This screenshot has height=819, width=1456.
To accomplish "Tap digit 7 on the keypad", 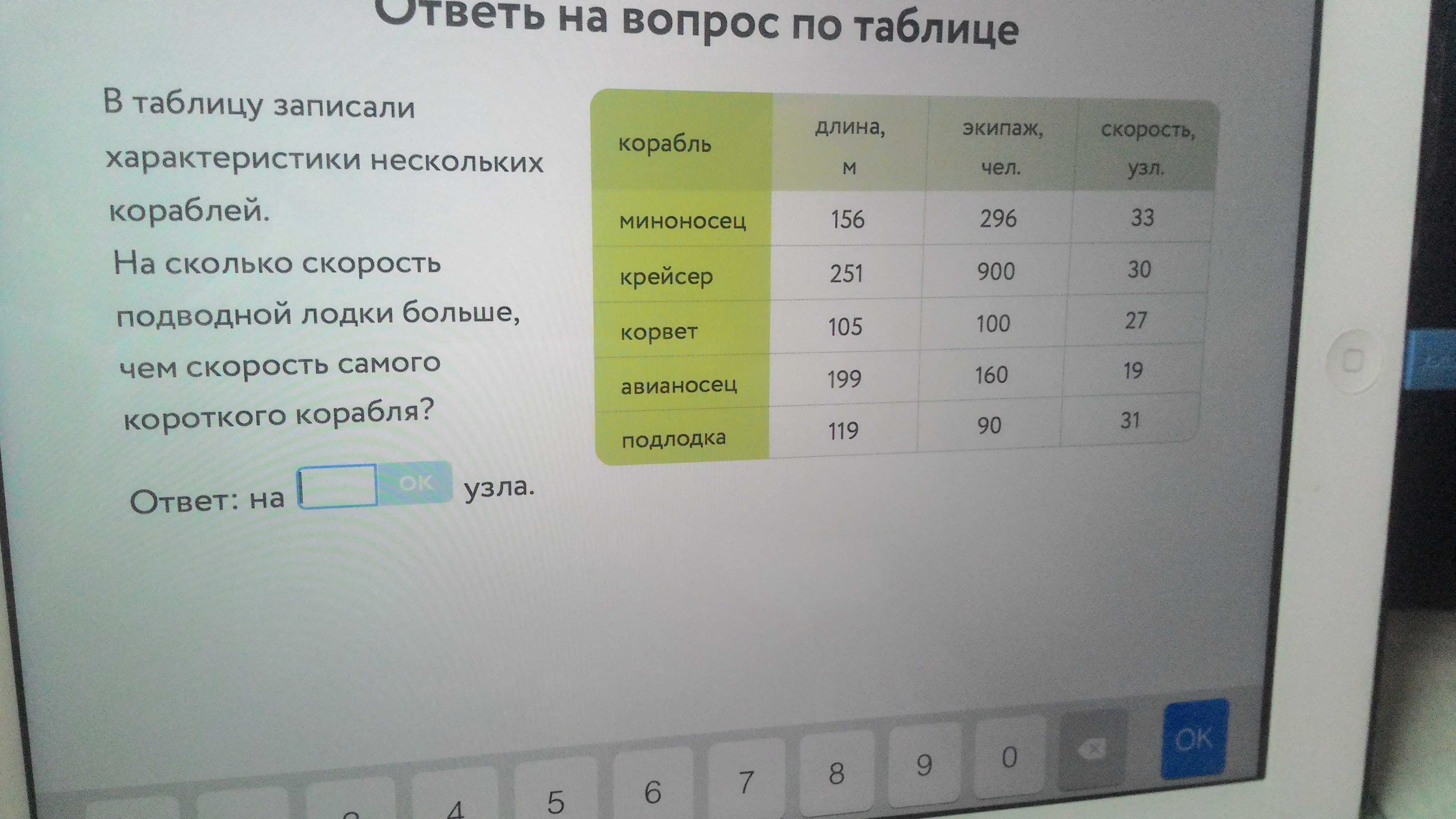I will (746, 780).
